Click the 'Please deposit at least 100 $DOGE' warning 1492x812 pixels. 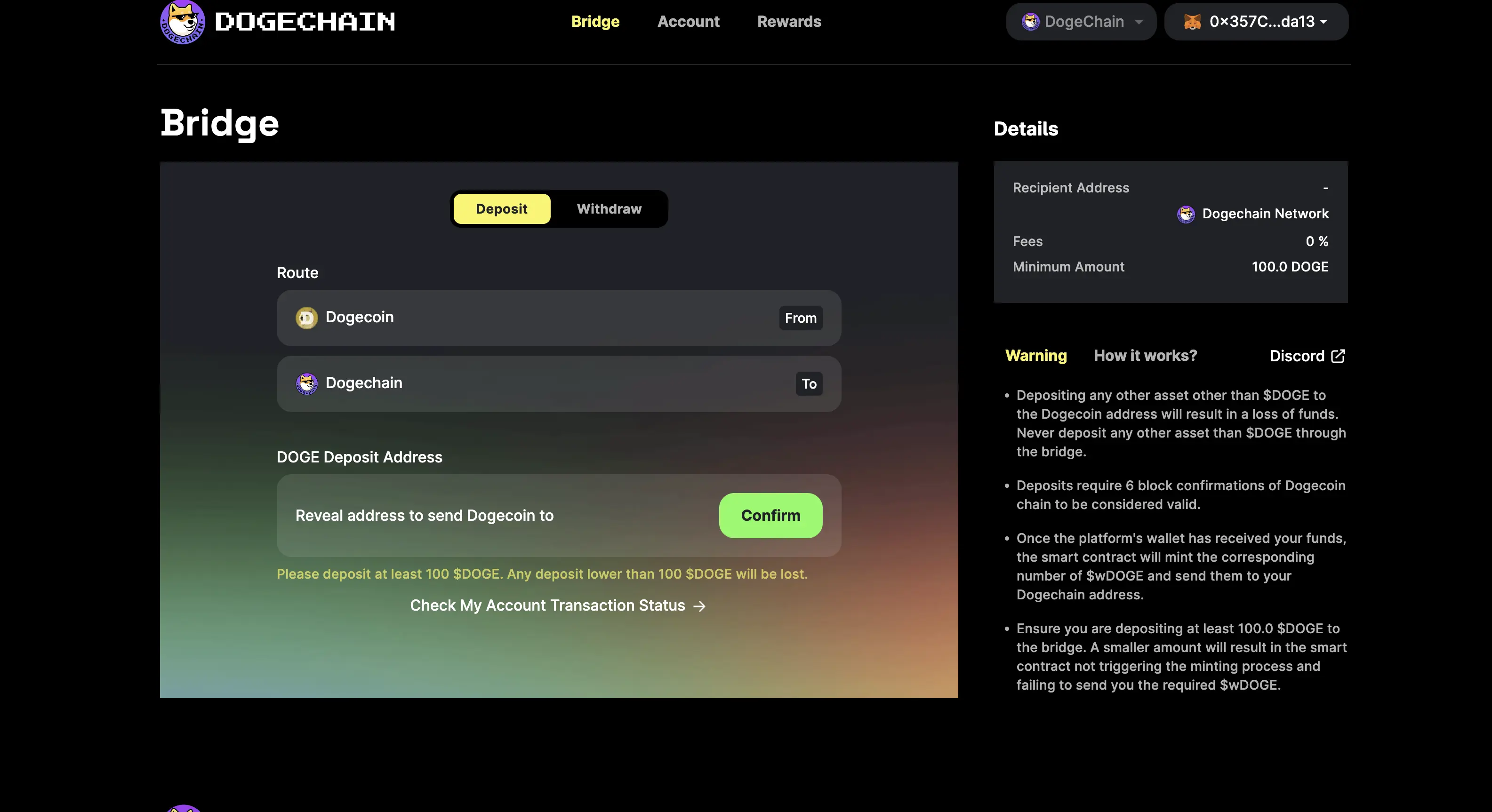click(542, 573)
